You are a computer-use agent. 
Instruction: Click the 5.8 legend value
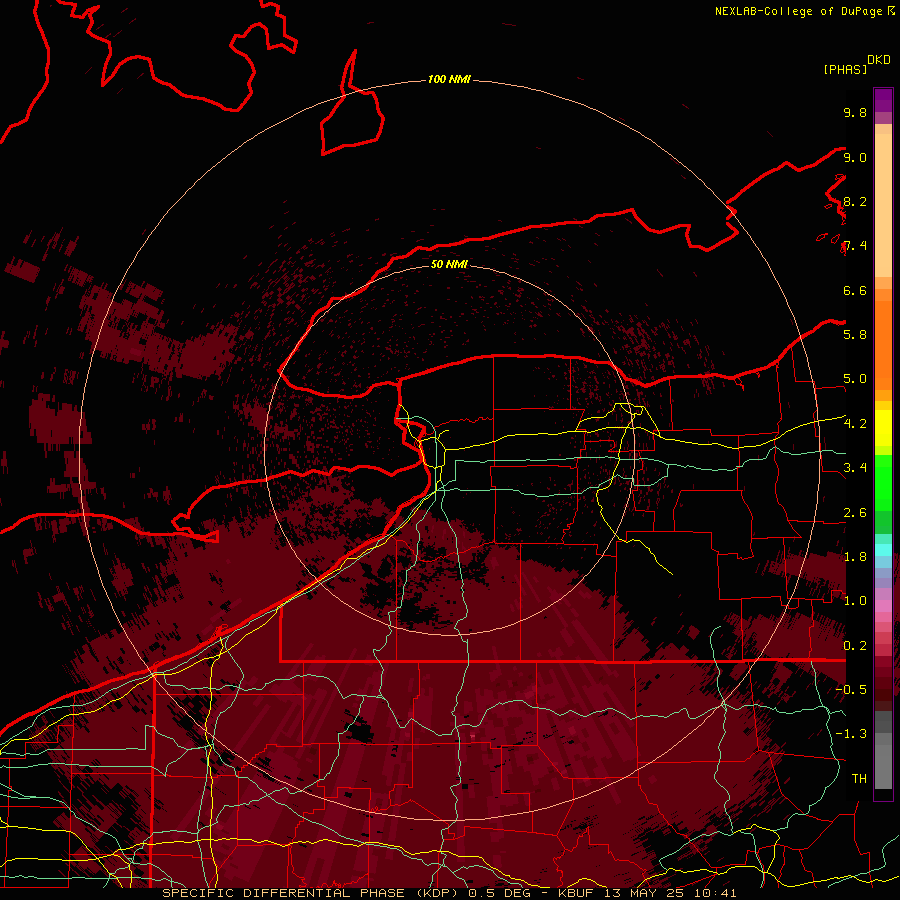855,335
